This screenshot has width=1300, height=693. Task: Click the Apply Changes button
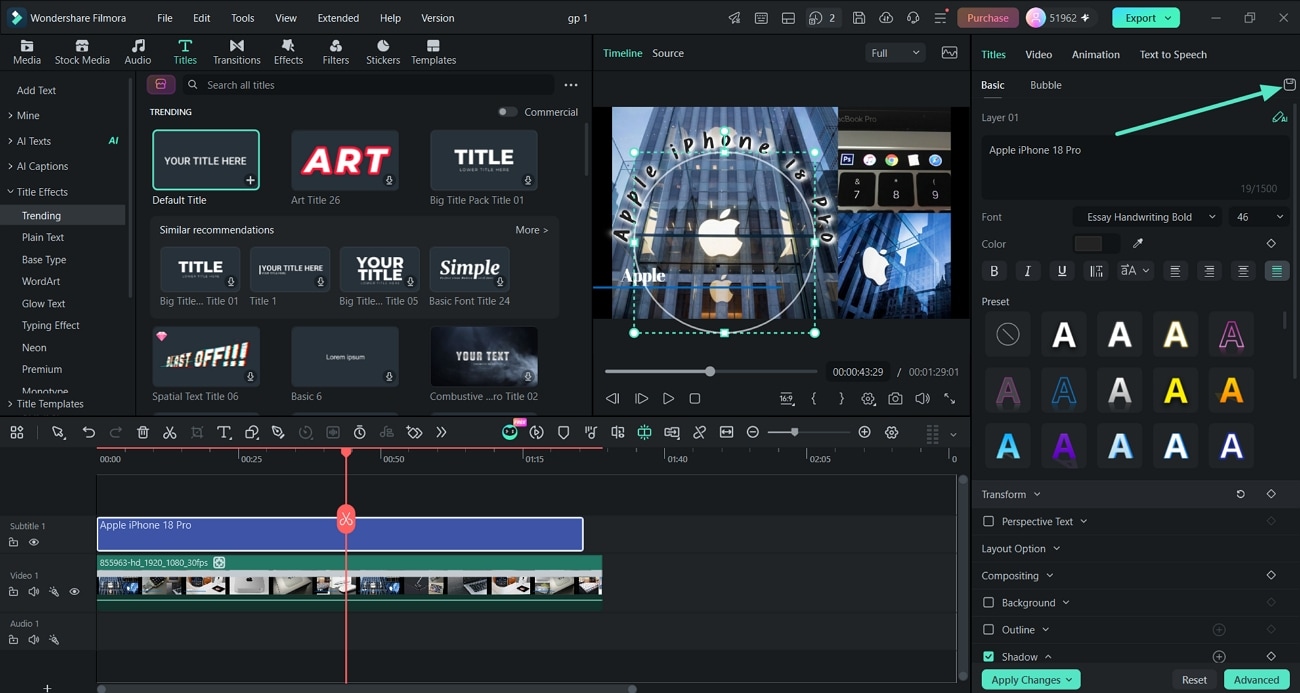point(1032,679)
